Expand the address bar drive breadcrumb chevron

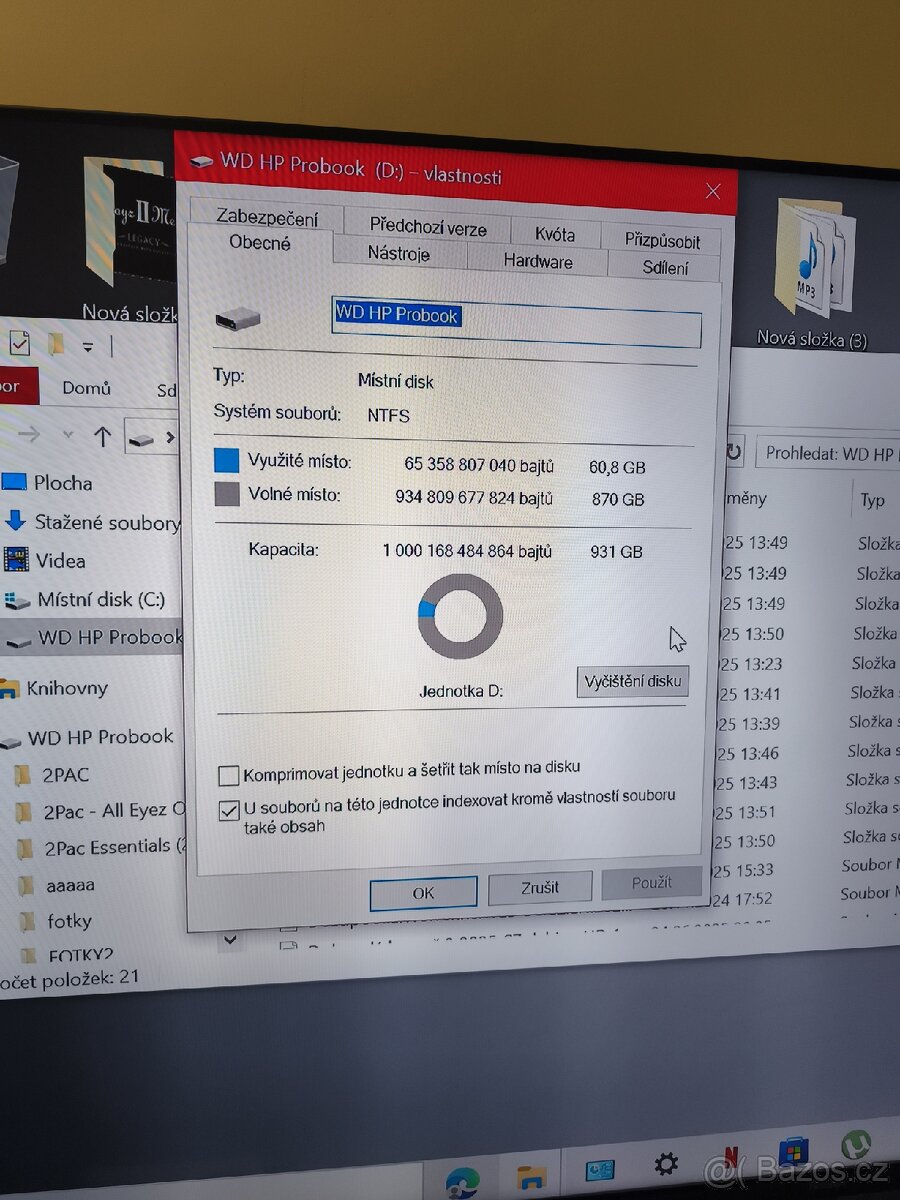tap(169, 437)
